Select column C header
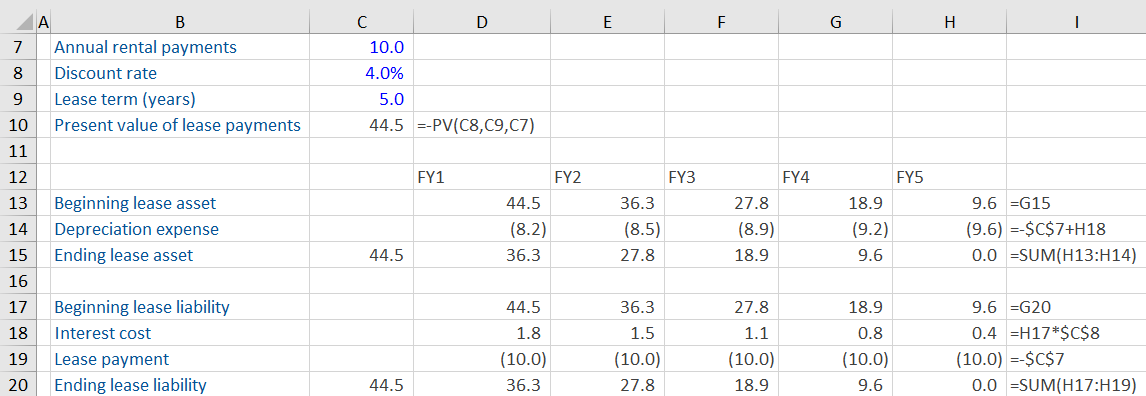Image resolution: width=1146 pixels, height=396 pixels. (x=361, y=23)
